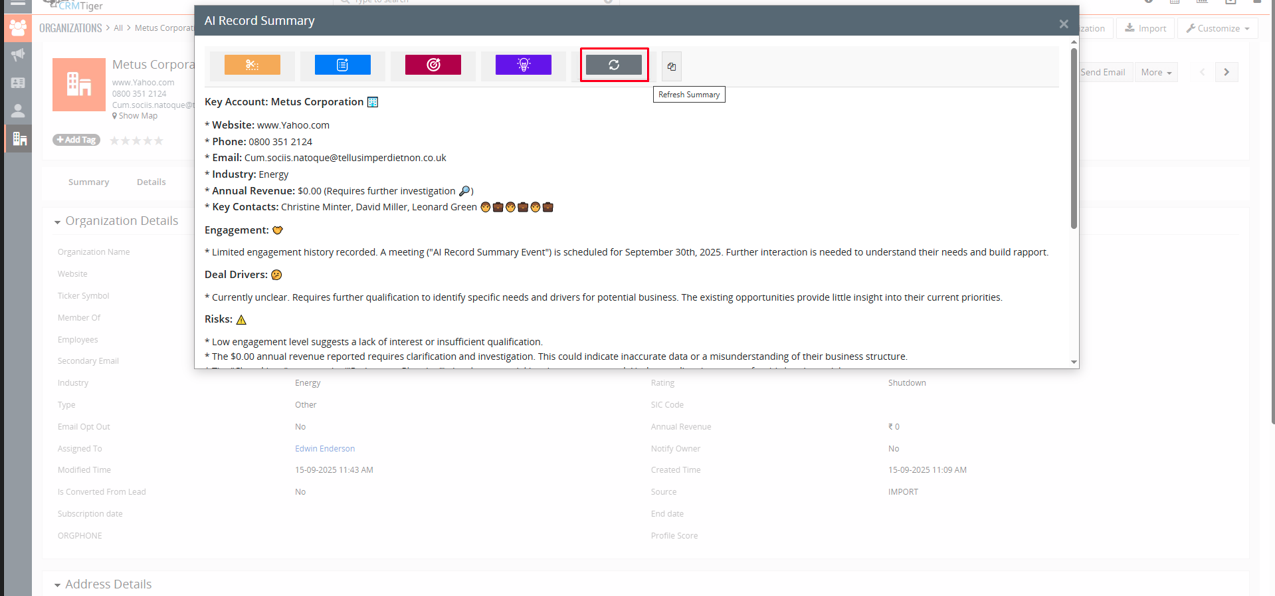
Task: Refresh the AI summary with the gray button
Action: click(614, 65)
